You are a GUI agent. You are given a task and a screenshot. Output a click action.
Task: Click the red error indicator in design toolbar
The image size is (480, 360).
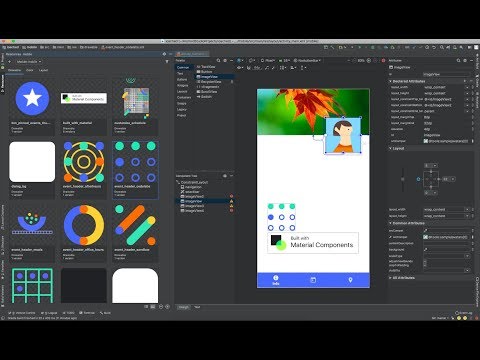383,61
